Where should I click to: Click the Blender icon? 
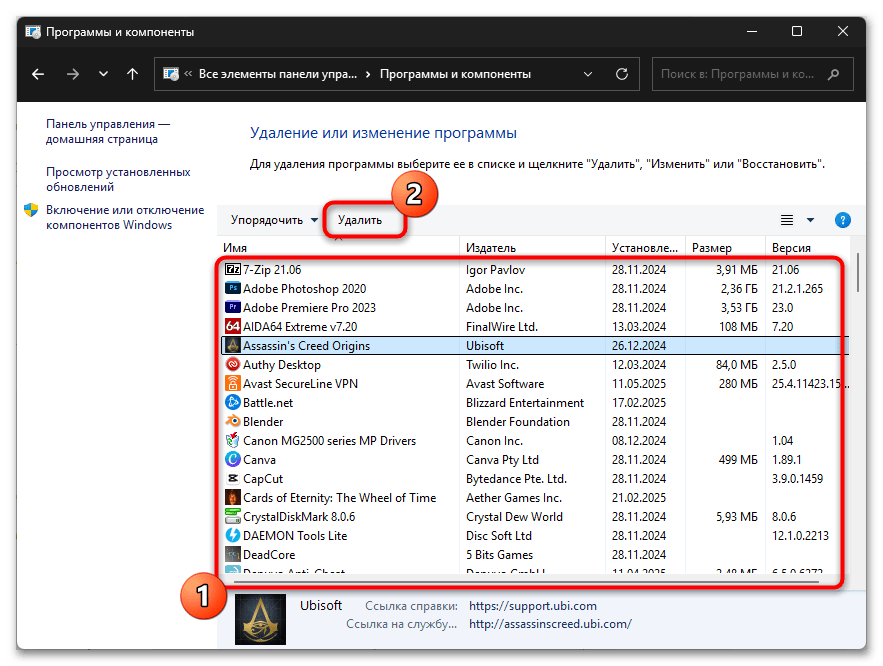233,422
